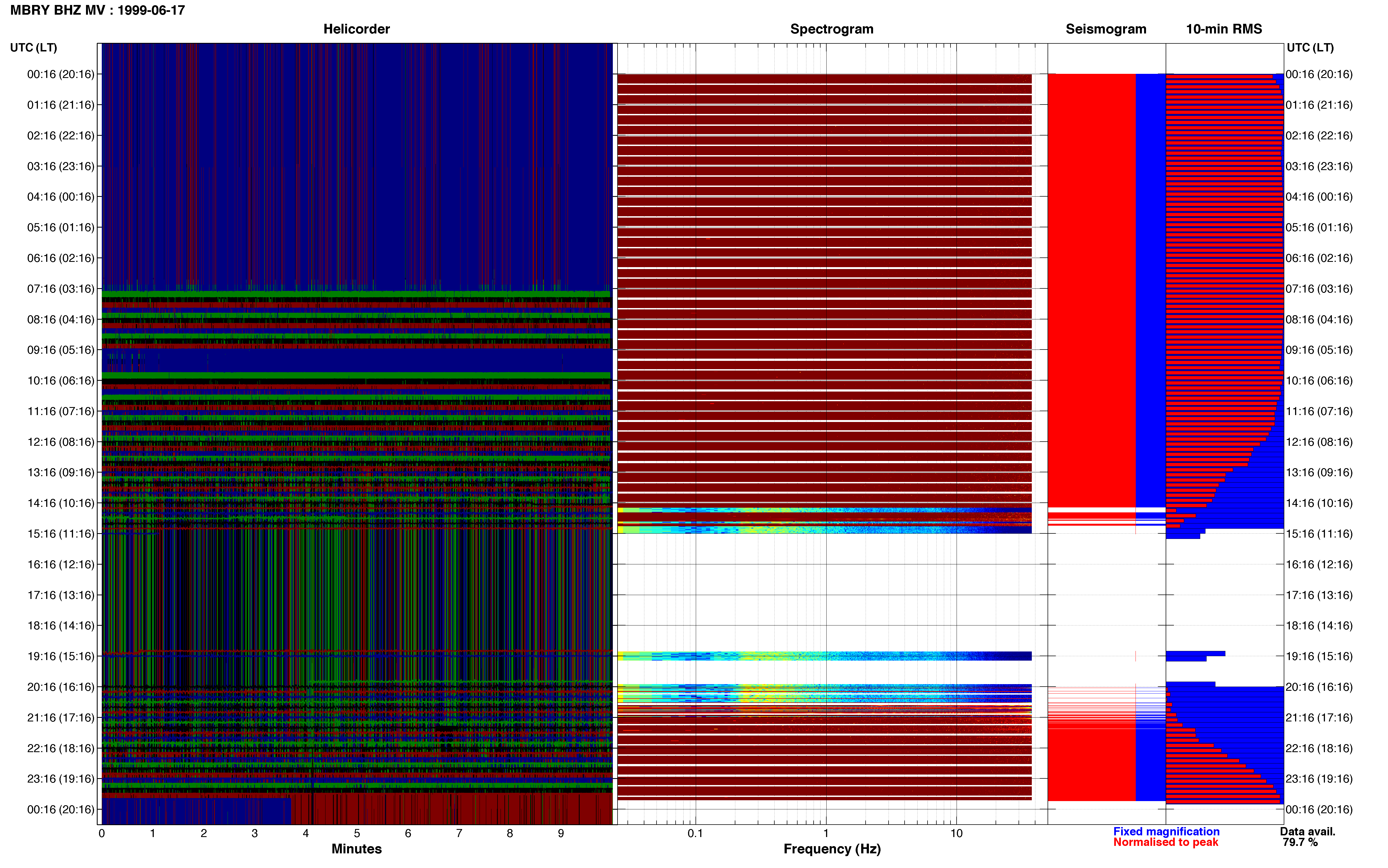The height and width of the screenshot is (868, 1388).
Task: Click the title 'MBRY BHZ MV : 1999-06-17'
Action: click(x=98, y=10)
